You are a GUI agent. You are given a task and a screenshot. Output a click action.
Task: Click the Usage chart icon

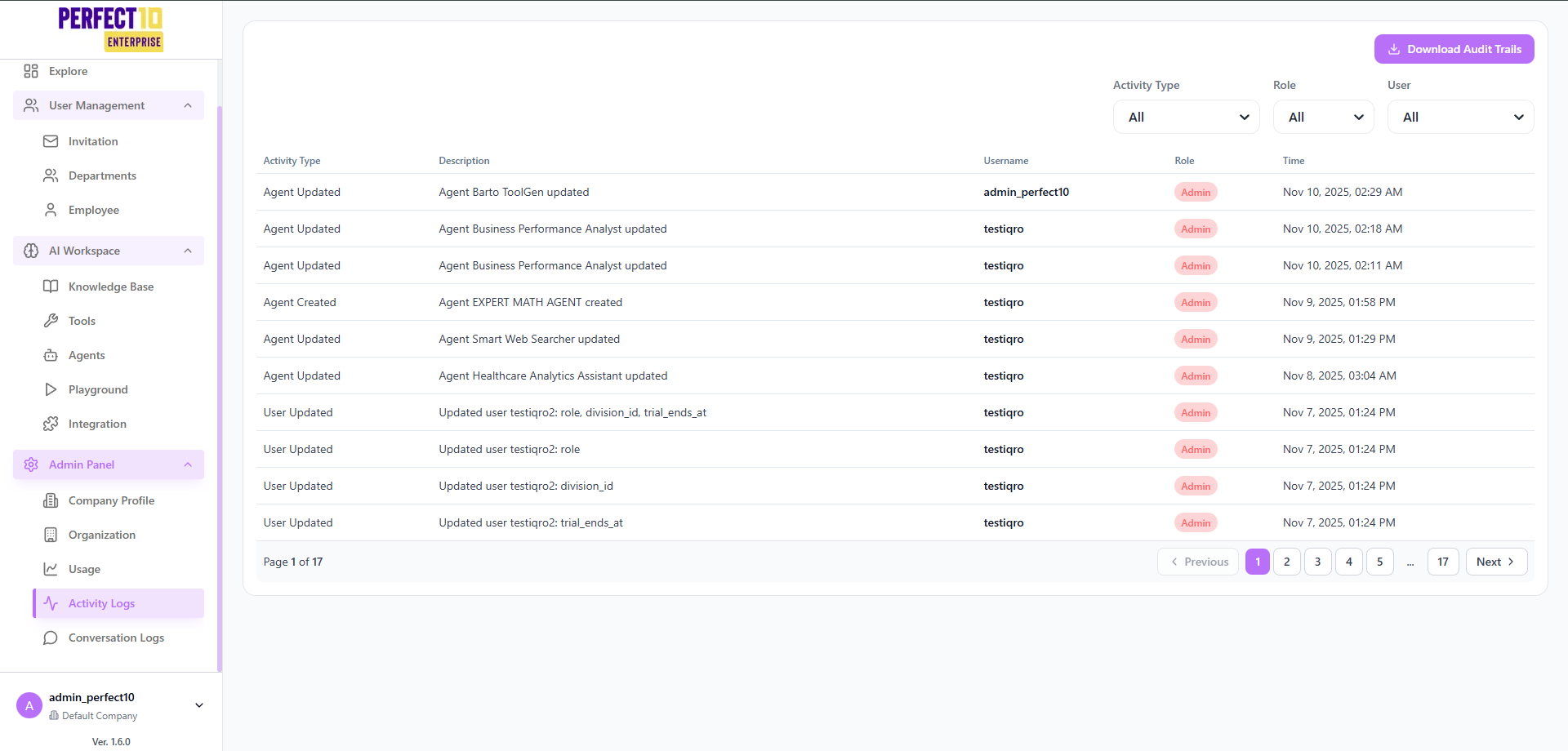tap(51, 569)
